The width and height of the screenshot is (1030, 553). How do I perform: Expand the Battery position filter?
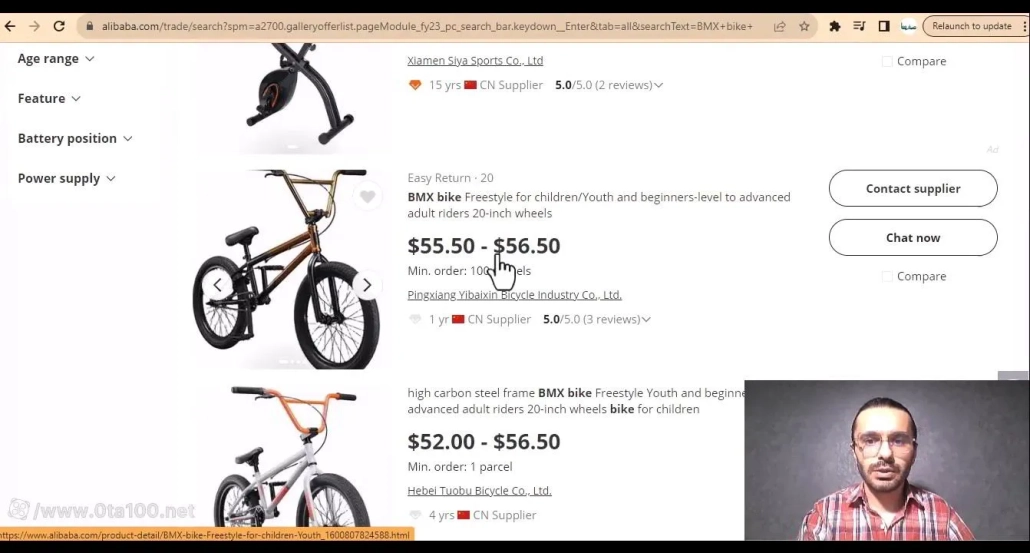[75, 139]
